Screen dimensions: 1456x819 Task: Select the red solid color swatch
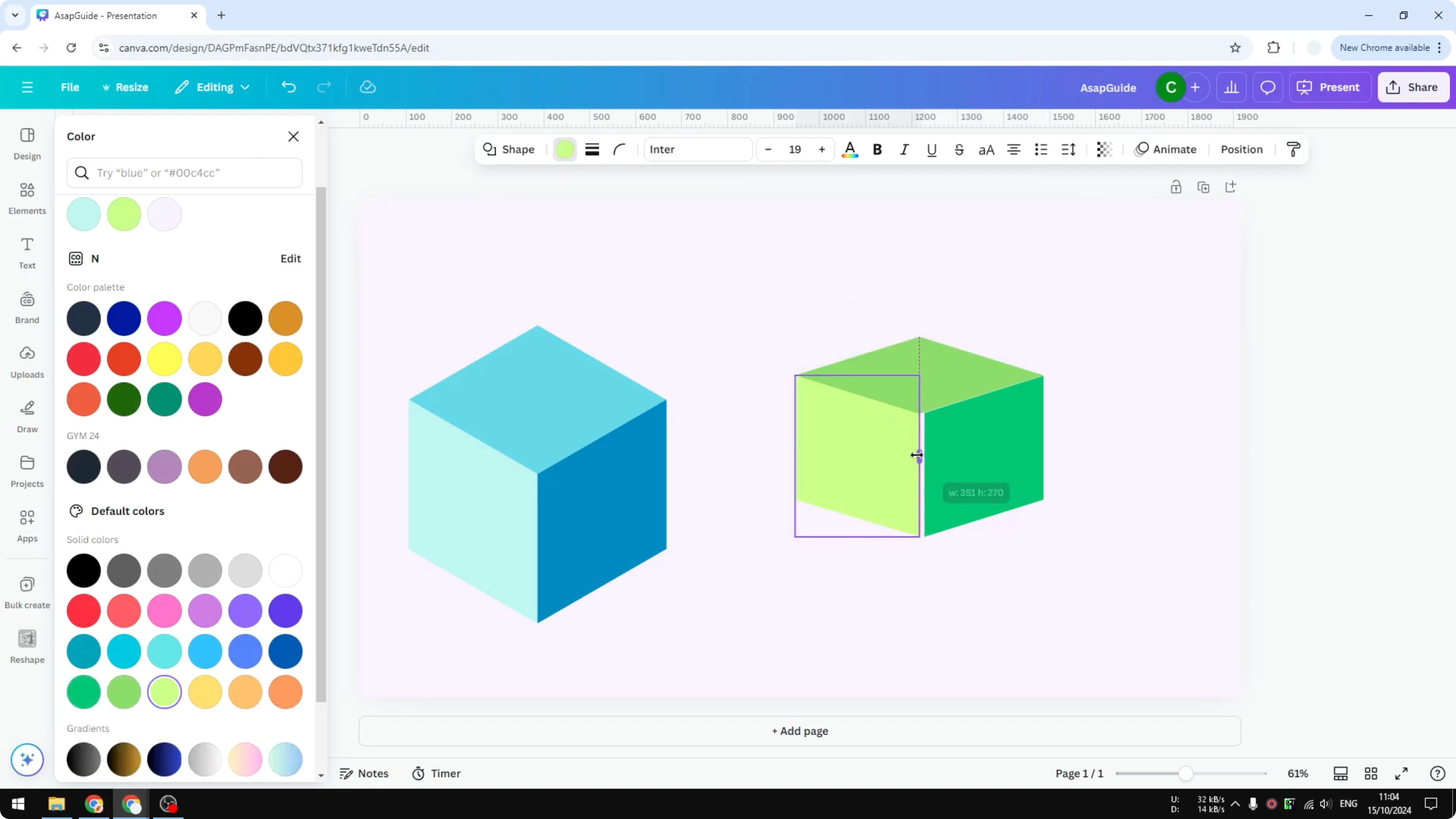pos(83,611)
